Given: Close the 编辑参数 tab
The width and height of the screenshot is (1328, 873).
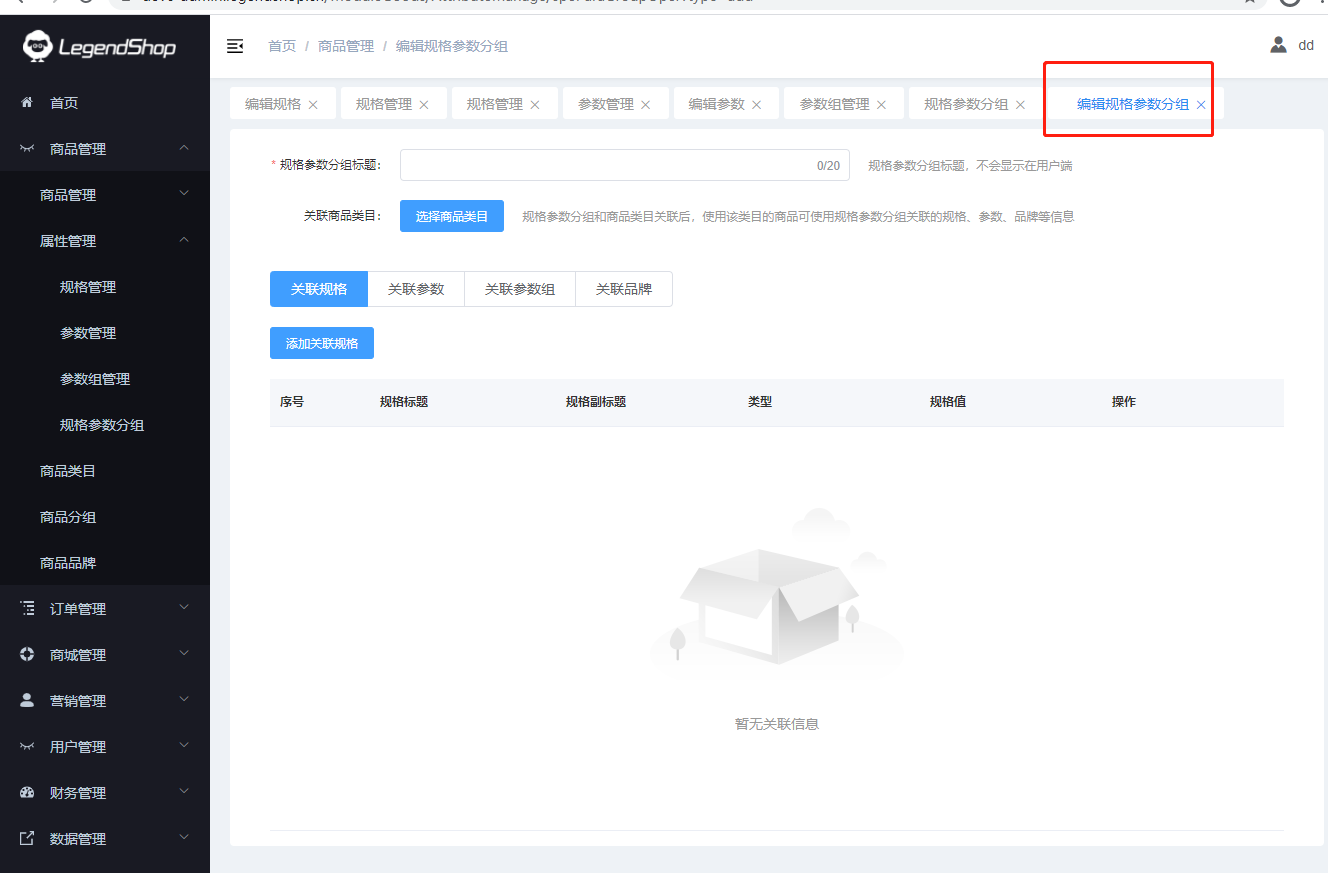Looking at the screenshot, I should pos(757,105).
